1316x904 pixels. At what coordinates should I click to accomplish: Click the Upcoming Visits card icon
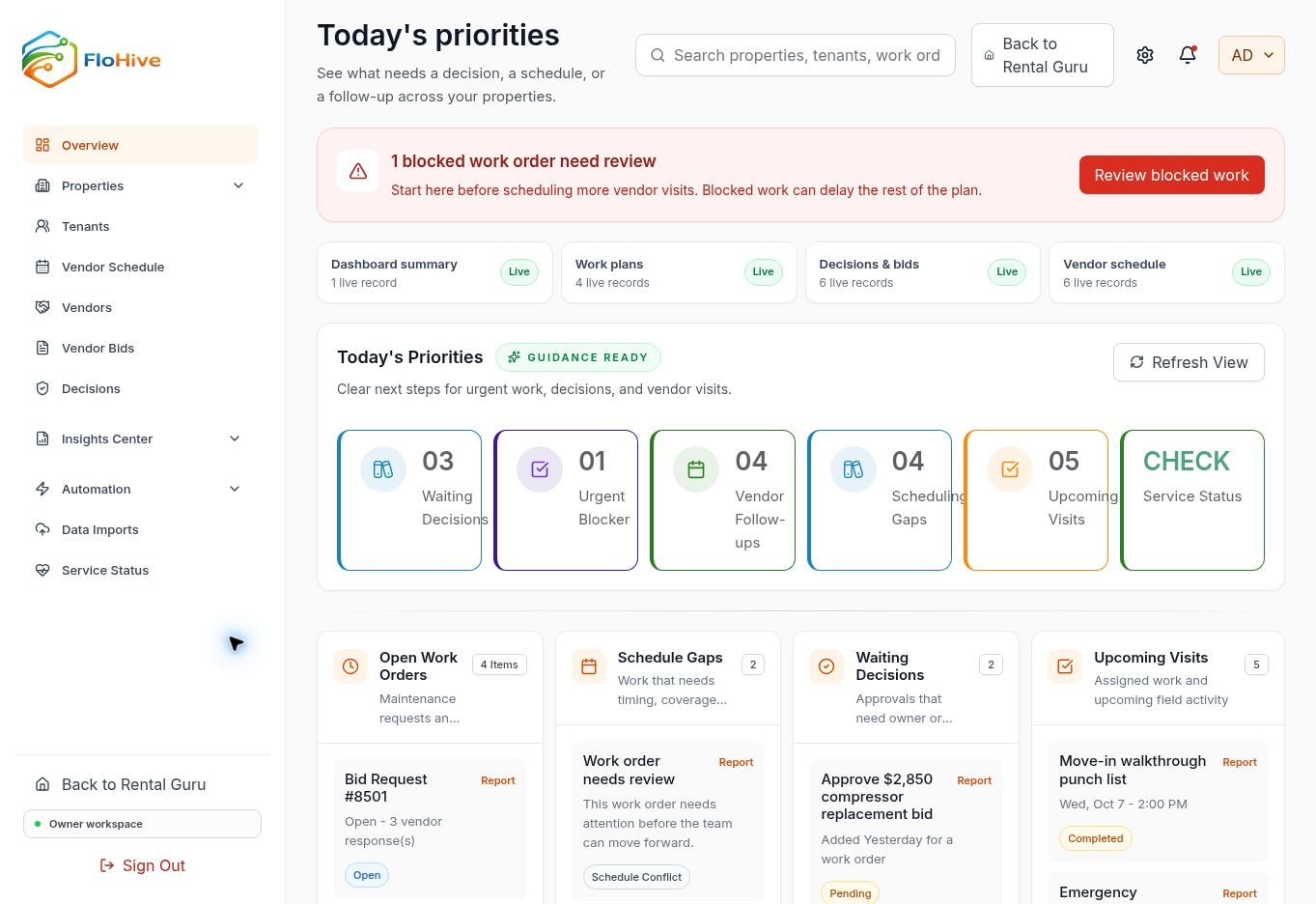(x=1010, y=469)
